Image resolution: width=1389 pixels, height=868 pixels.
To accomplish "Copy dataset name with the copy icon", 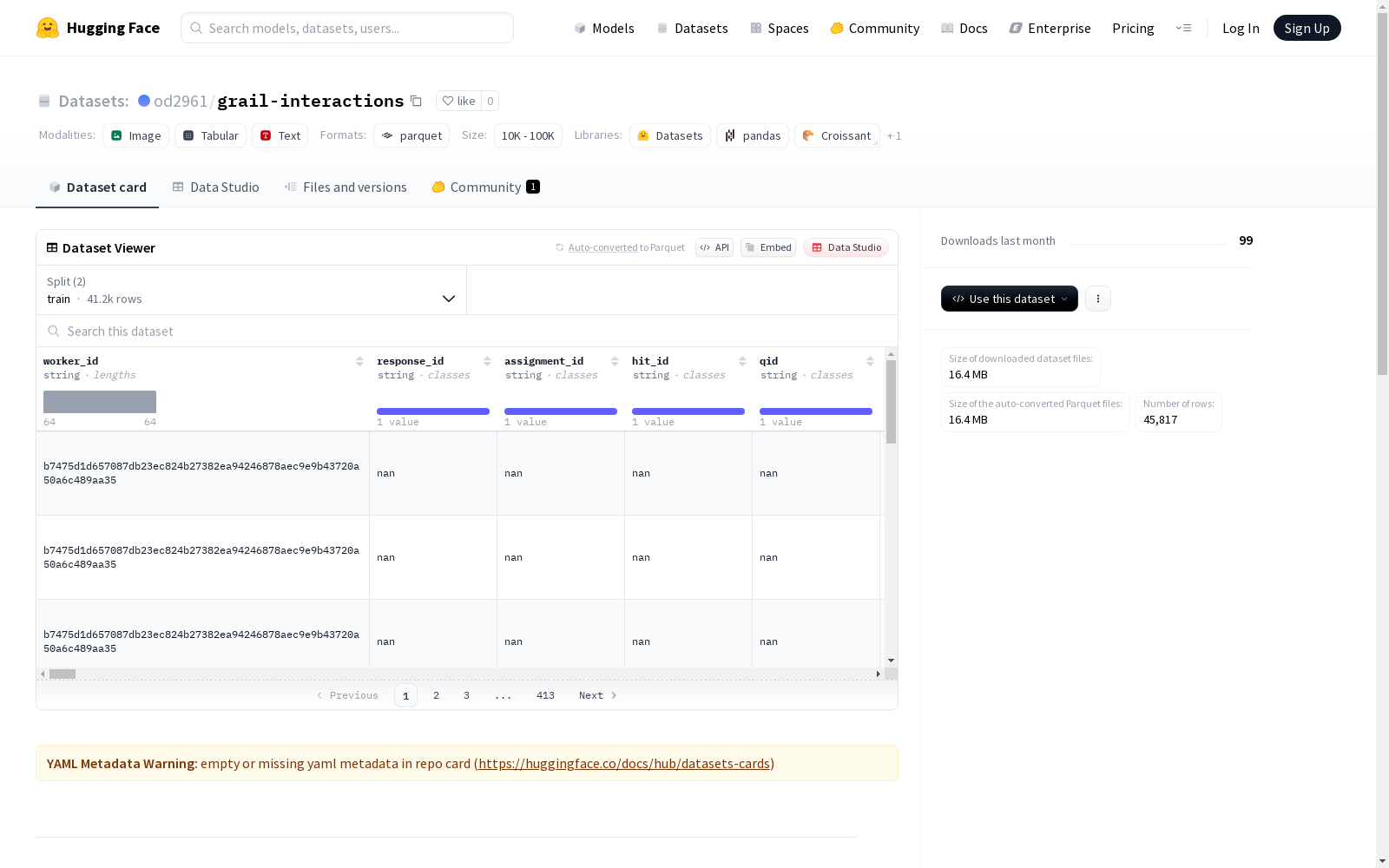I will click(416, 101).
